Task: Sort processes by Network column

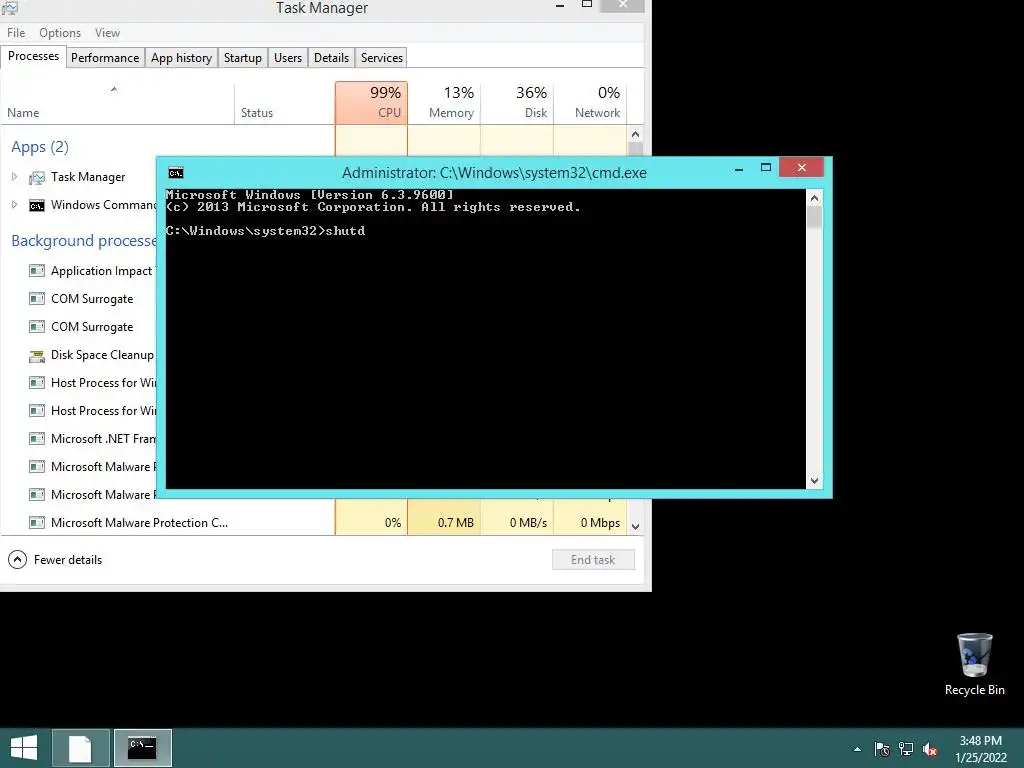Action: click(x=590, y=103)
